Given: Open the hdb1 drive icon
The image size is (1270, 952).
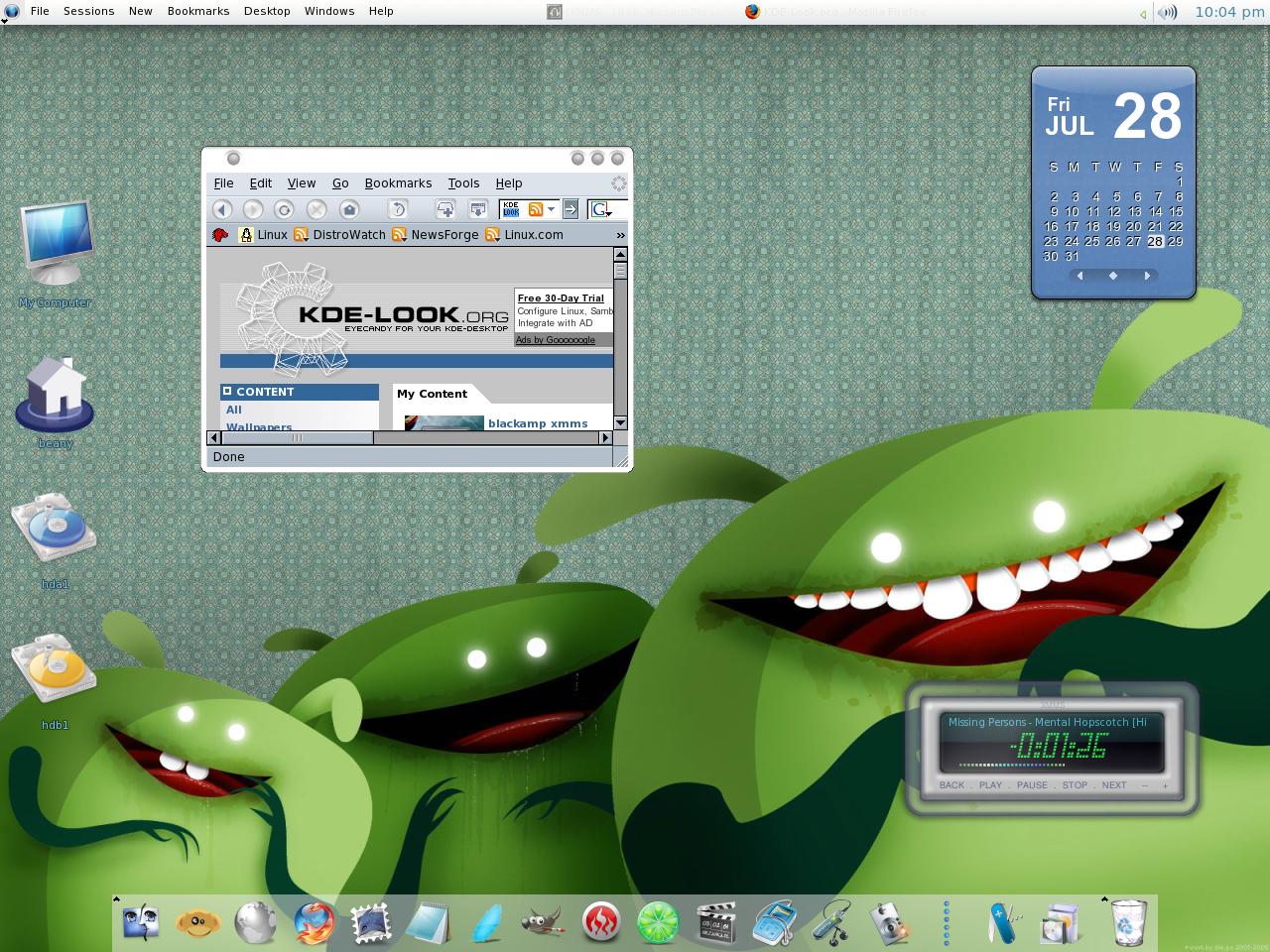Looking at the screenshot, I should tap(55, 669).
